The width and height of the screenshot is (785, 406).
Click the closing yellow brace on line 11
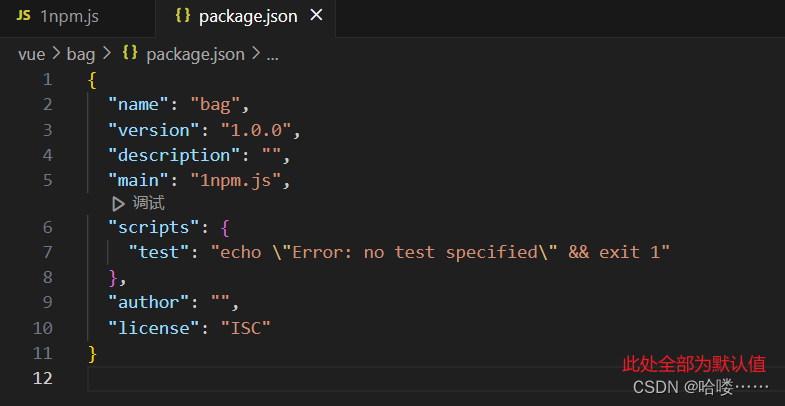92,354
